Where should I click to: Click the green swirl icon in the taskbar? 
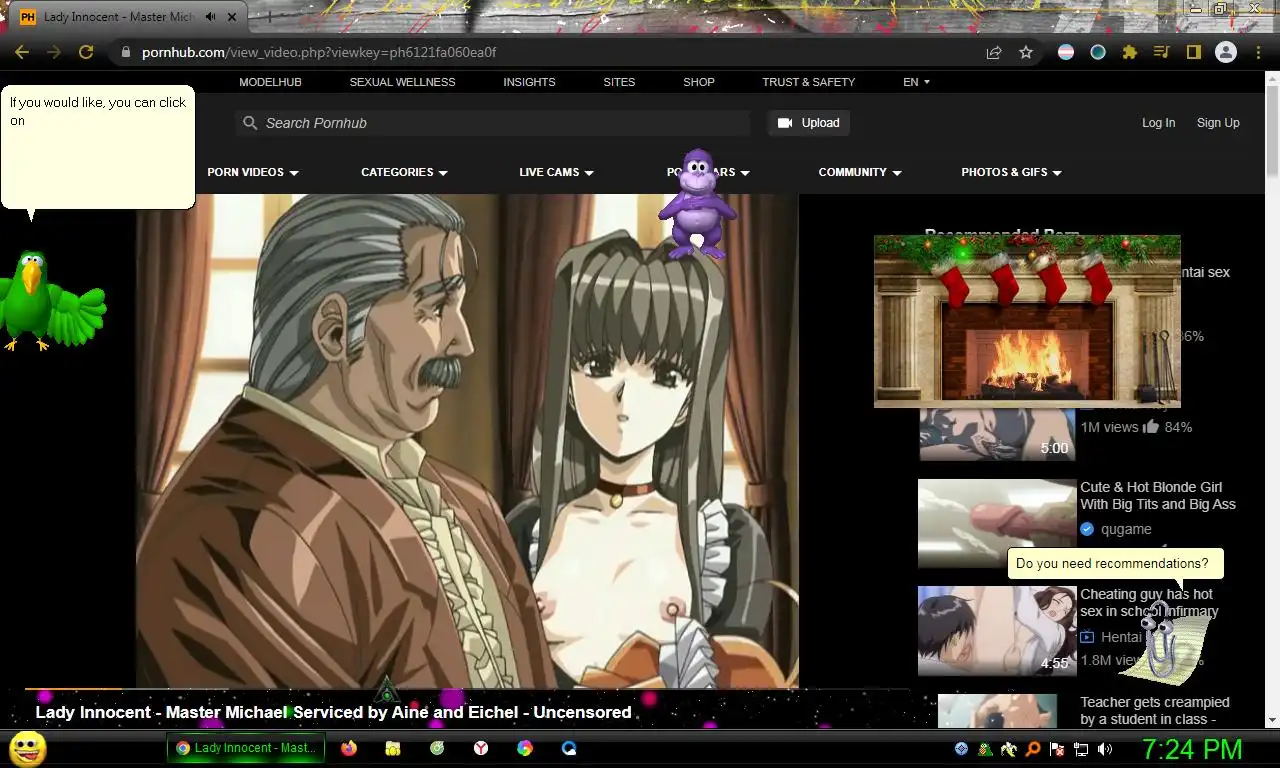437,748
